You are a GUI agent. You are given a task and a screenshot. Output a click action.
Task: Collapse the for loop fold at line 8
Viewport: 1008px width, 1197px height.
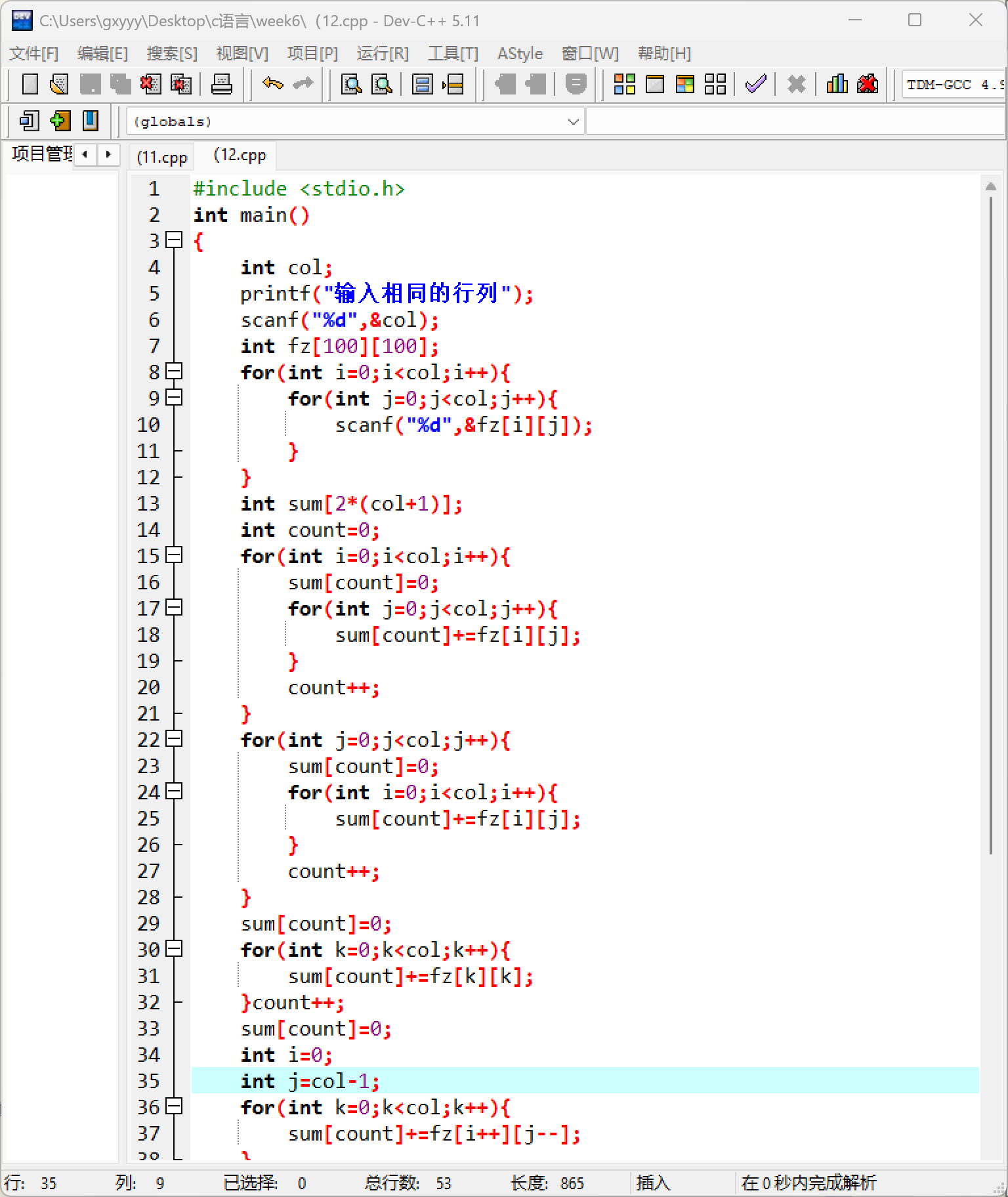(174, 371)
